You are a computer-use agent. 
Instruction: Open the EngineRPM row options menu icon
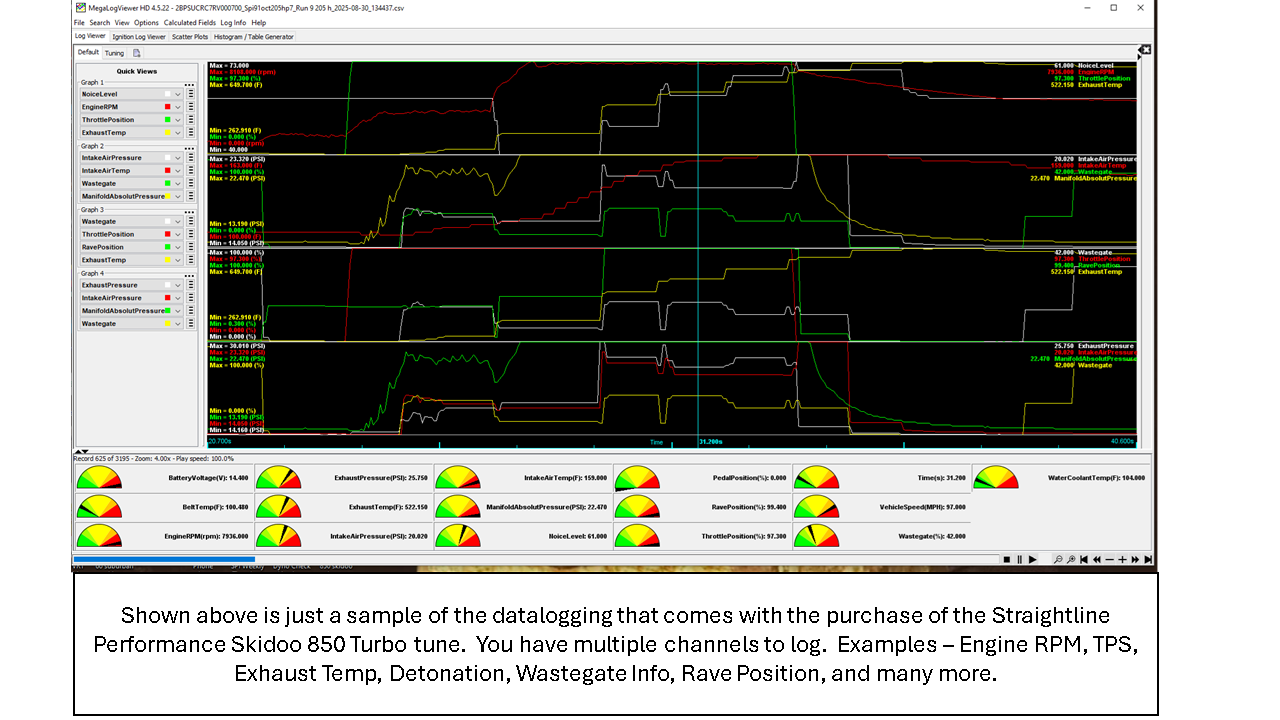click(190, 107)
